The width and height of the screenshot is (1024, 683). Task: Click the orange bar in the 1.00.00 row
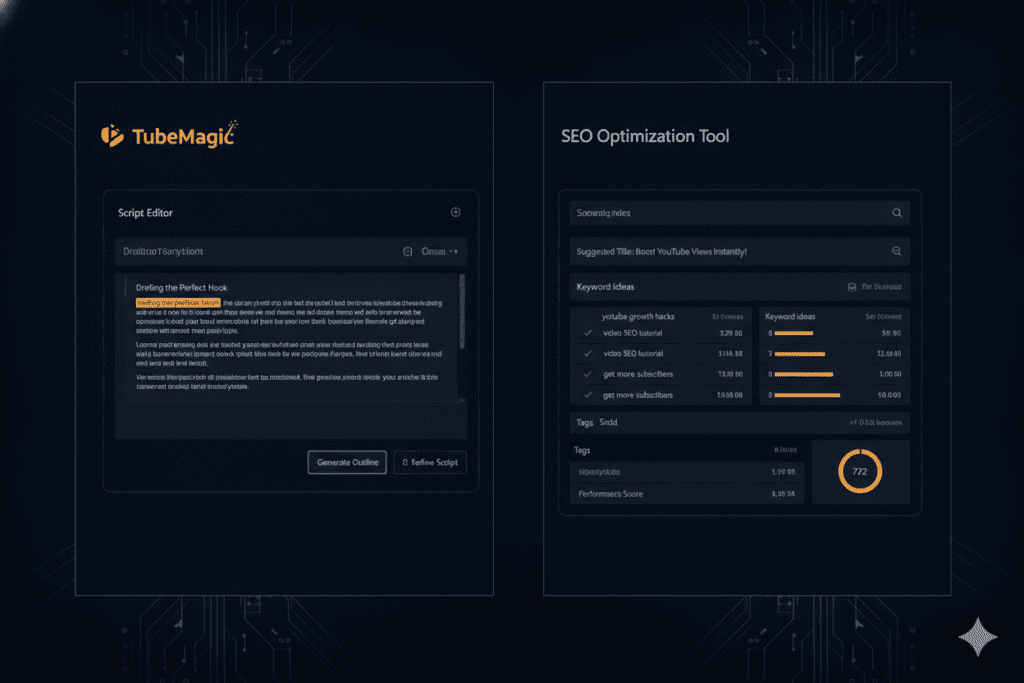pos(804,374)
